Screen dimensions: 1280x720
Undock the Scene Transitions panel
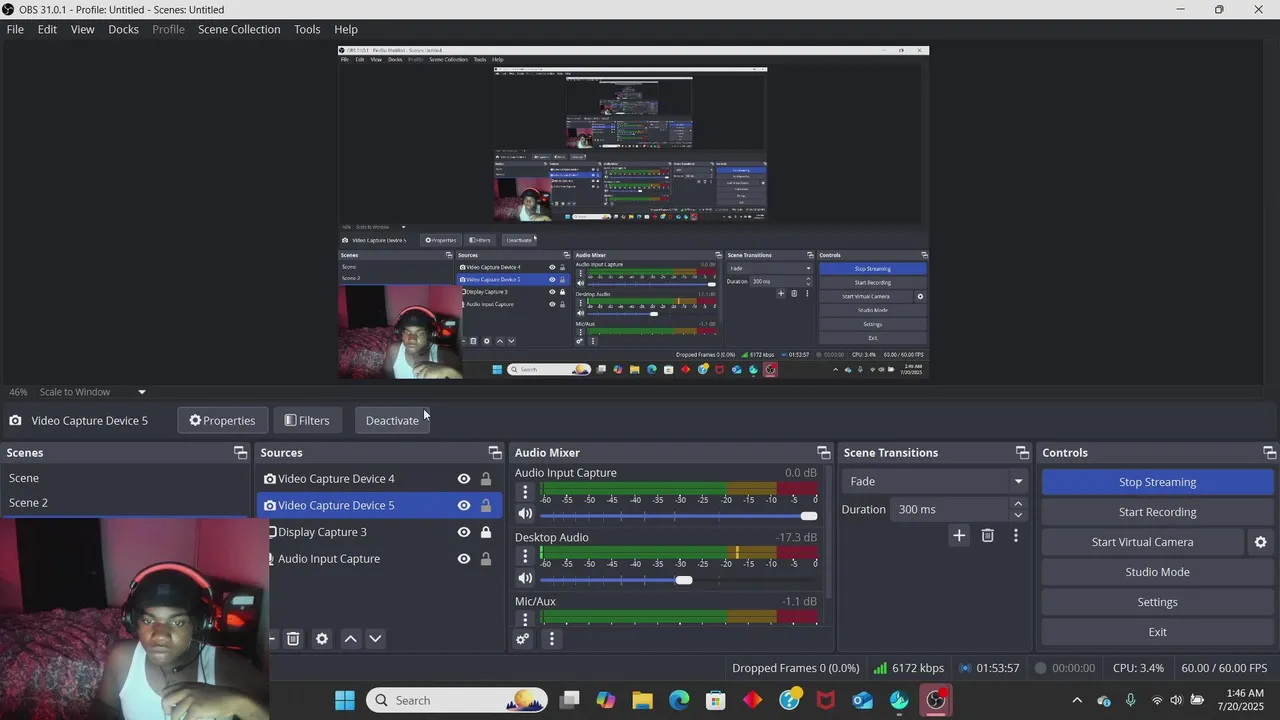coord(1022,453)
